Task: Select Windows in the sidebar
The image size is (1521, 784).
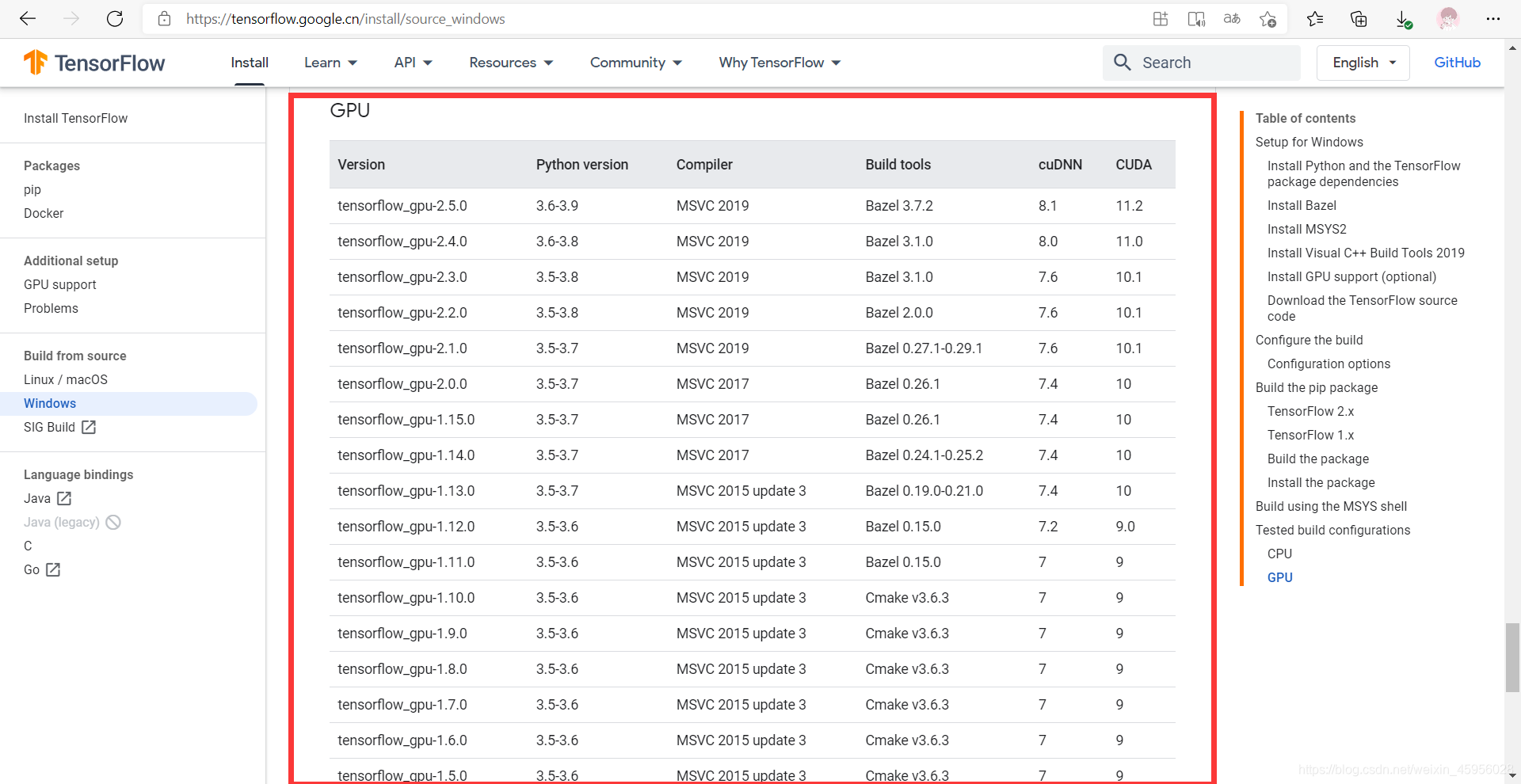Action: [128, 403]
